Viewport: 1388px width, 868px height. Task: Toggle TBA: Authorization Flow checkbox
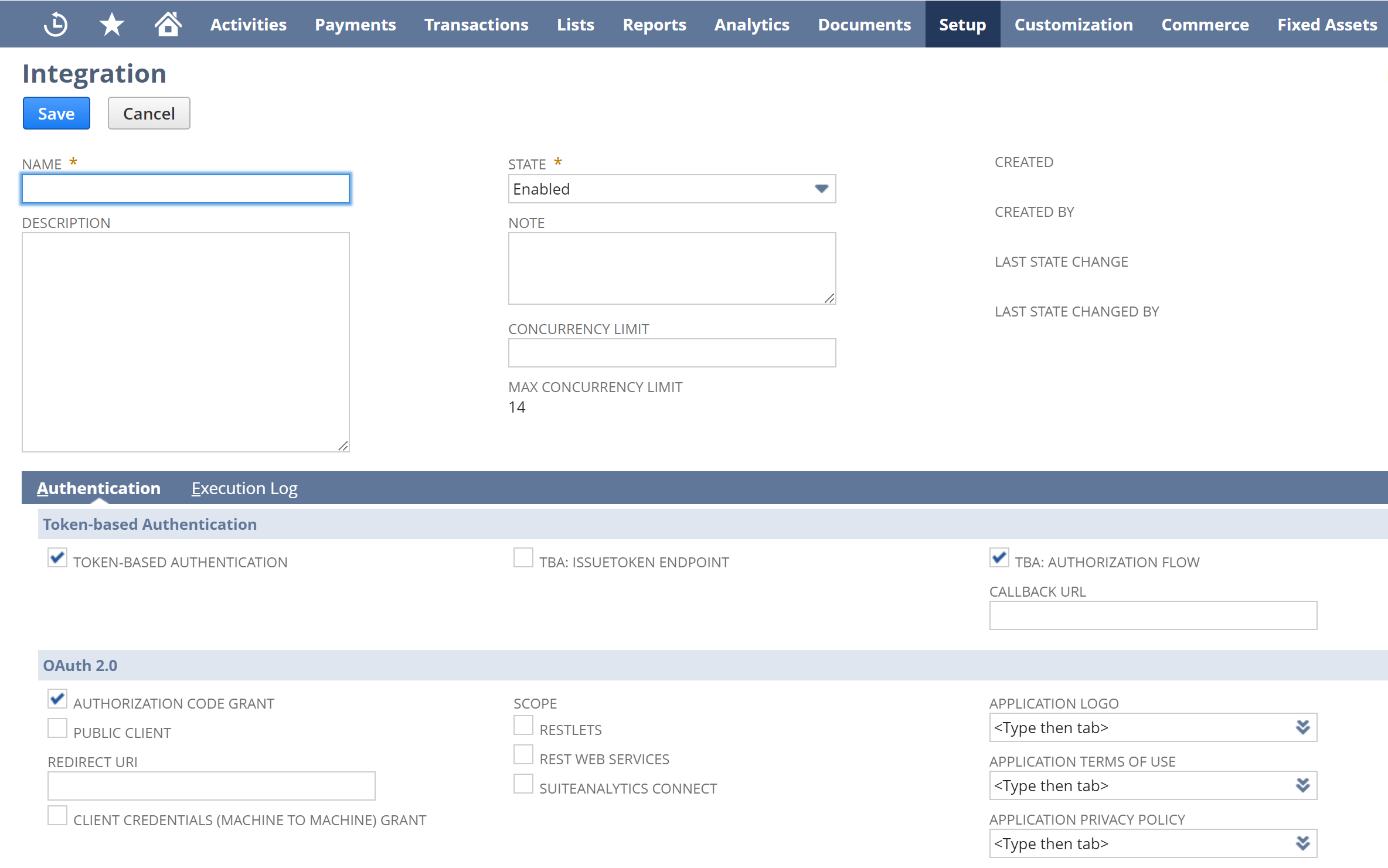(x=999, y=557)
